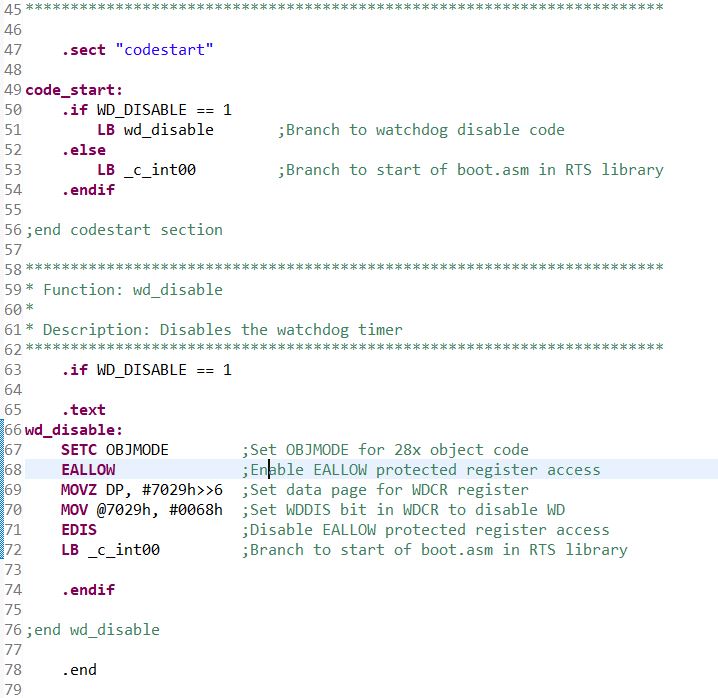Image resolution: width=718 pixels, height=698 pixels.
Task: Click line 72 comment about boot.asm
Action: point(435,550)
